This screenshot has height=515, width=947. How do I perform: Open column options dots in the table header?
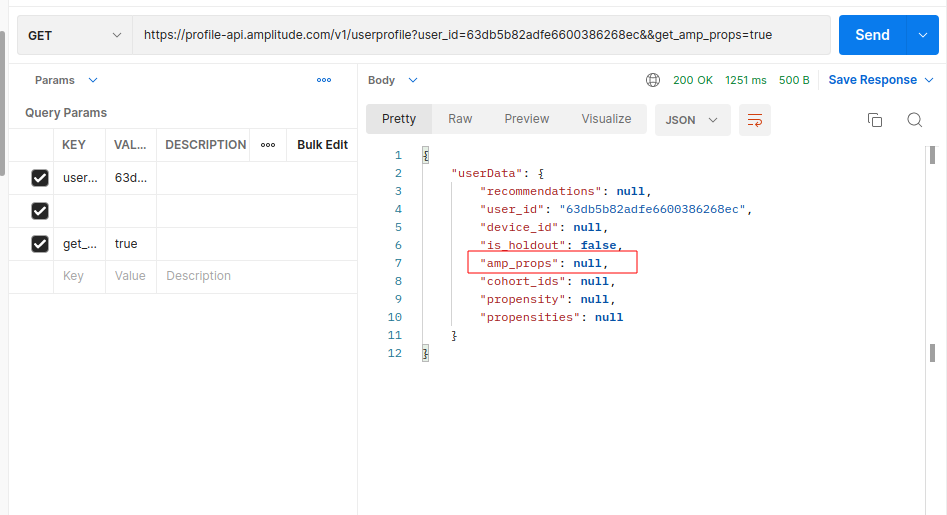coord(268,145)
